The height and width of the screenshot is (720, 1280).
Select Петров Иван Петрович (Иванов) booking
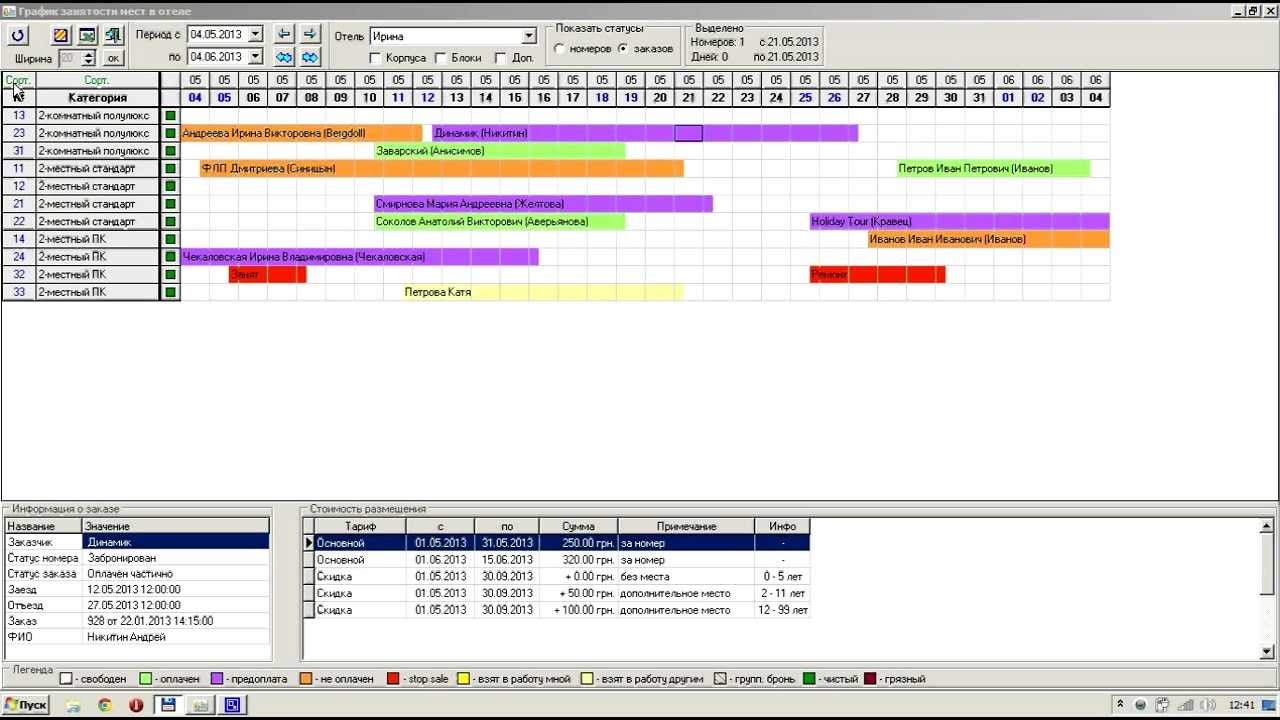993,169
